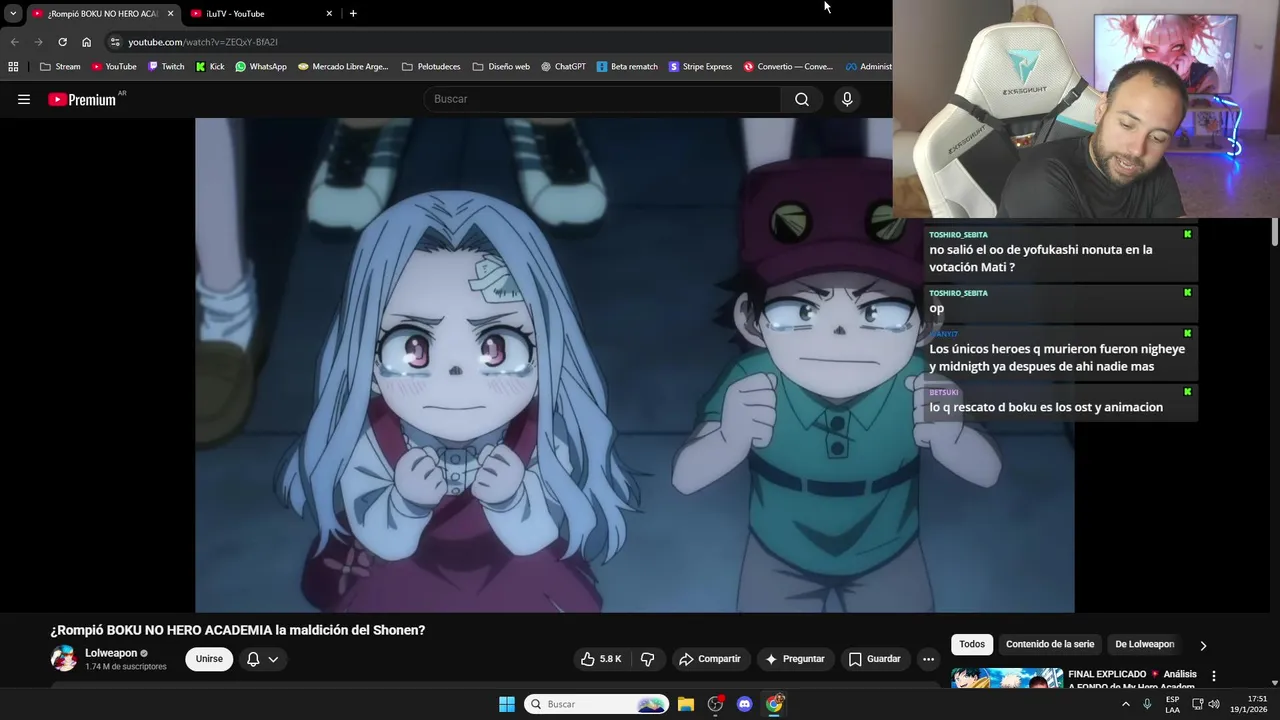Open volume control in tray
Screen dimensions: 1280x720
click(x=1214, y=704)
